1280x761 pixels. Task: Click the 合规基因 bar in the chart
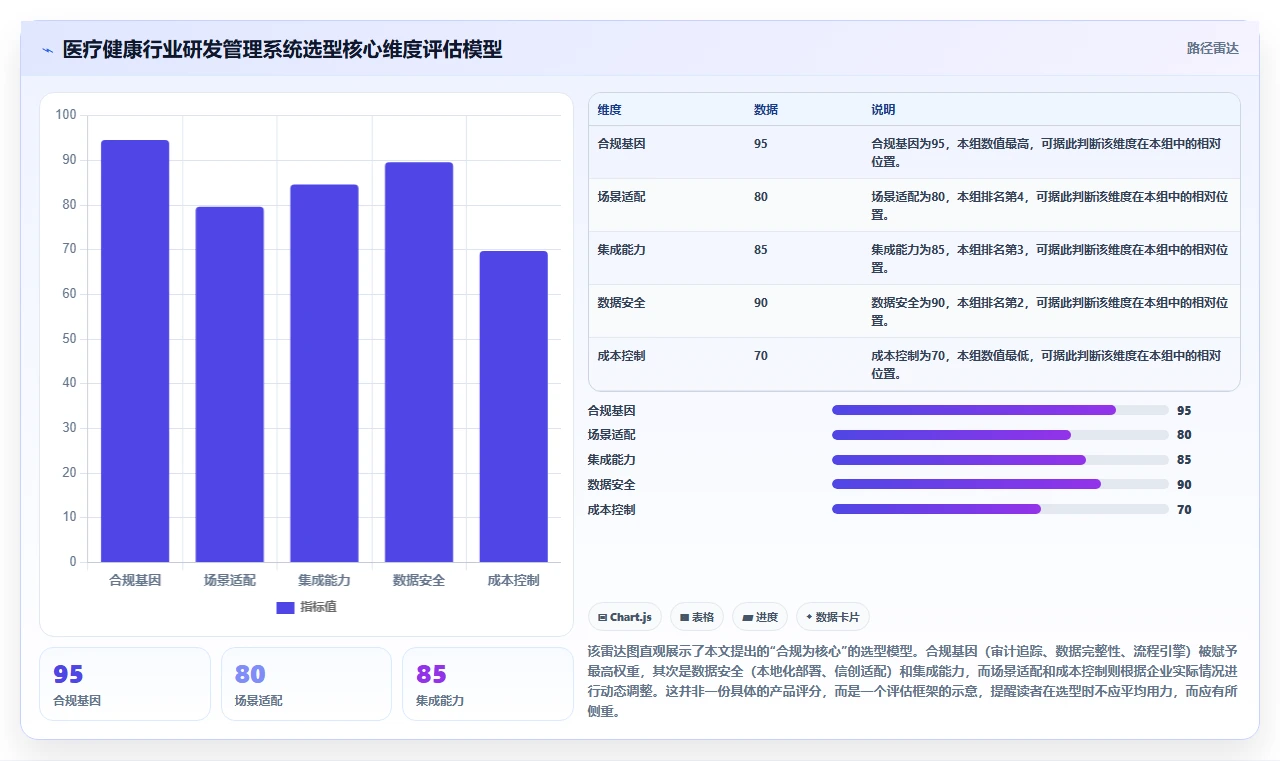(135, 351)
